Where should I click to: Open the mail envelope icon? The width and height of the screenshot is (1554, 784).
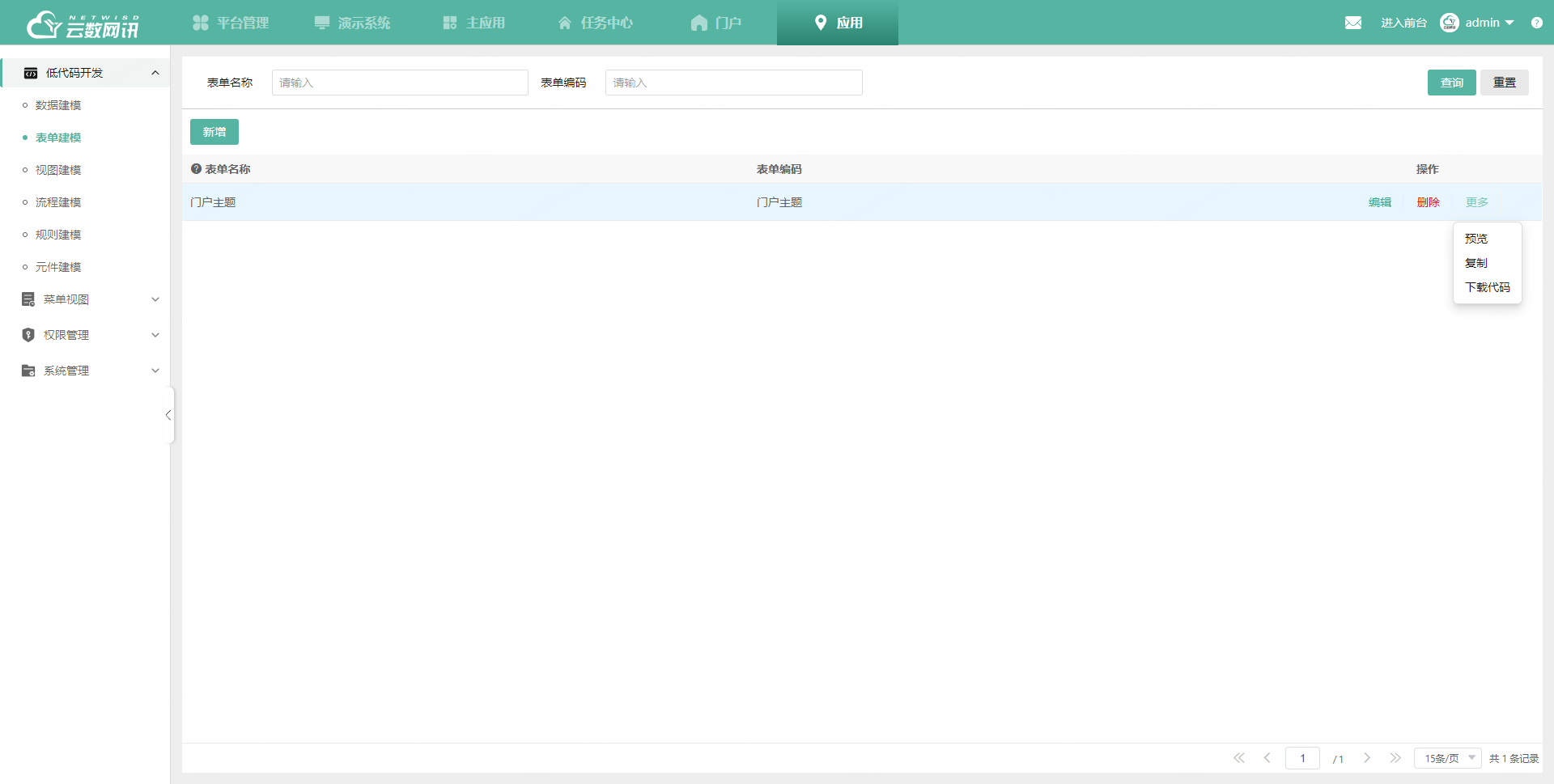tap(1353, 22)
